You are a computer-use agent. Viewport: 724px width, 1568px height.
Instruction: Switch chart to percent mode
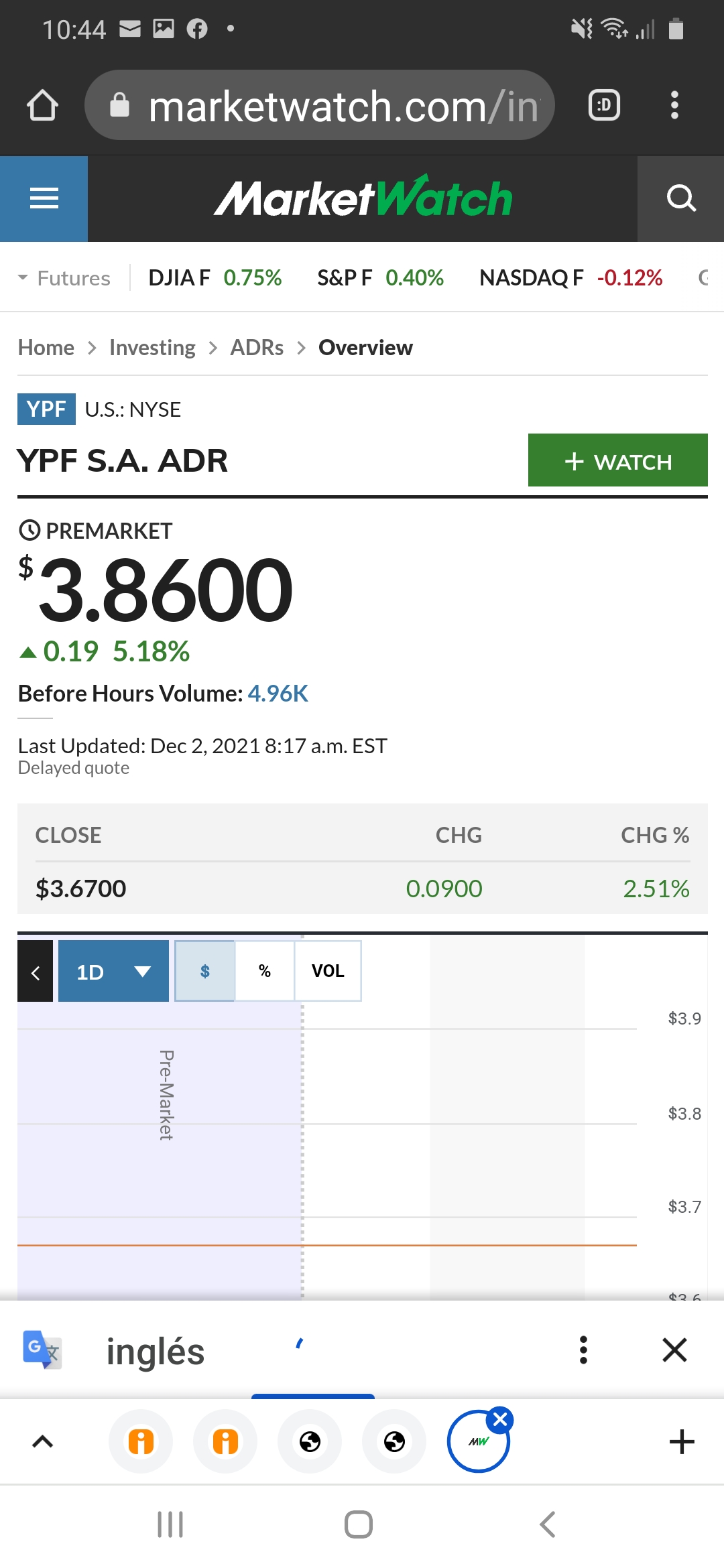tap(265, 971)
